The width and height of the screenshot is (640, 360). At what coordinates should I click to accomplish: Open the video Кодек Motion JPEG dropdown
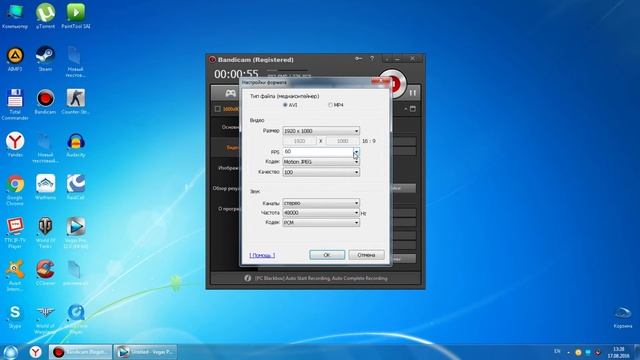click(321, 162)
